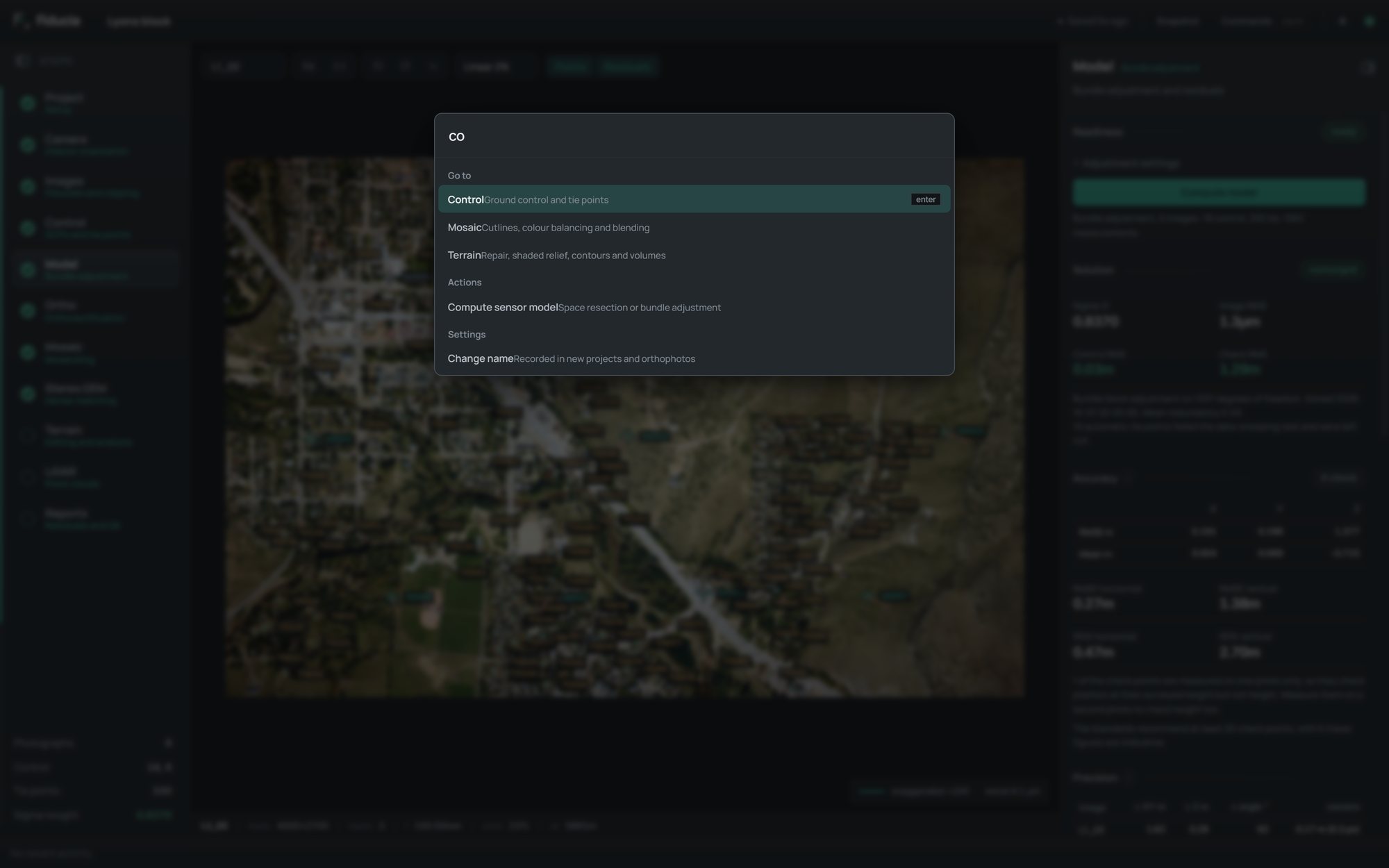Click the Reports step empty status circle
Image resolution: width=1389 pixels, height=868 pixels.
pos(28,519)
